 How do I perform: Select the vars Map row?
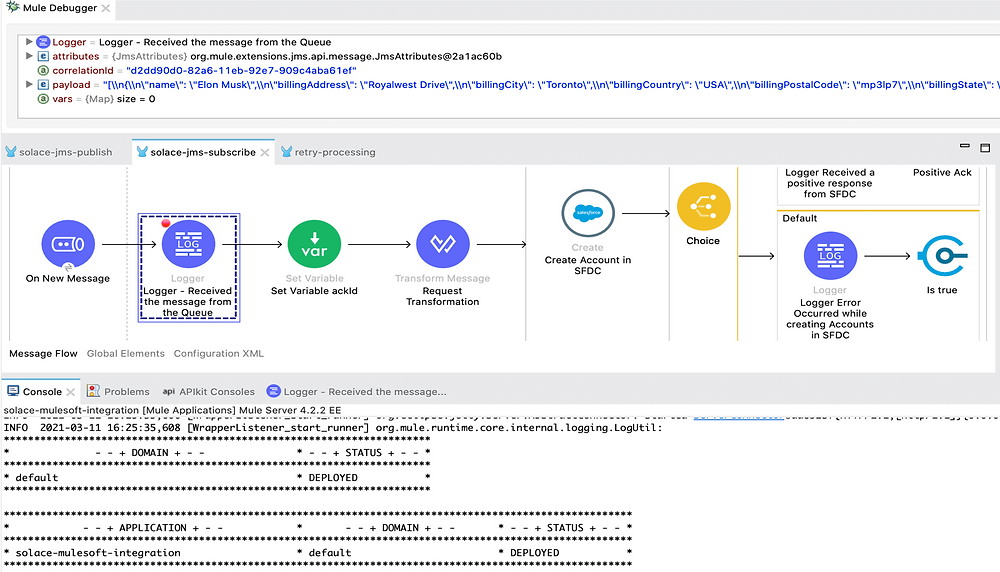96,99
